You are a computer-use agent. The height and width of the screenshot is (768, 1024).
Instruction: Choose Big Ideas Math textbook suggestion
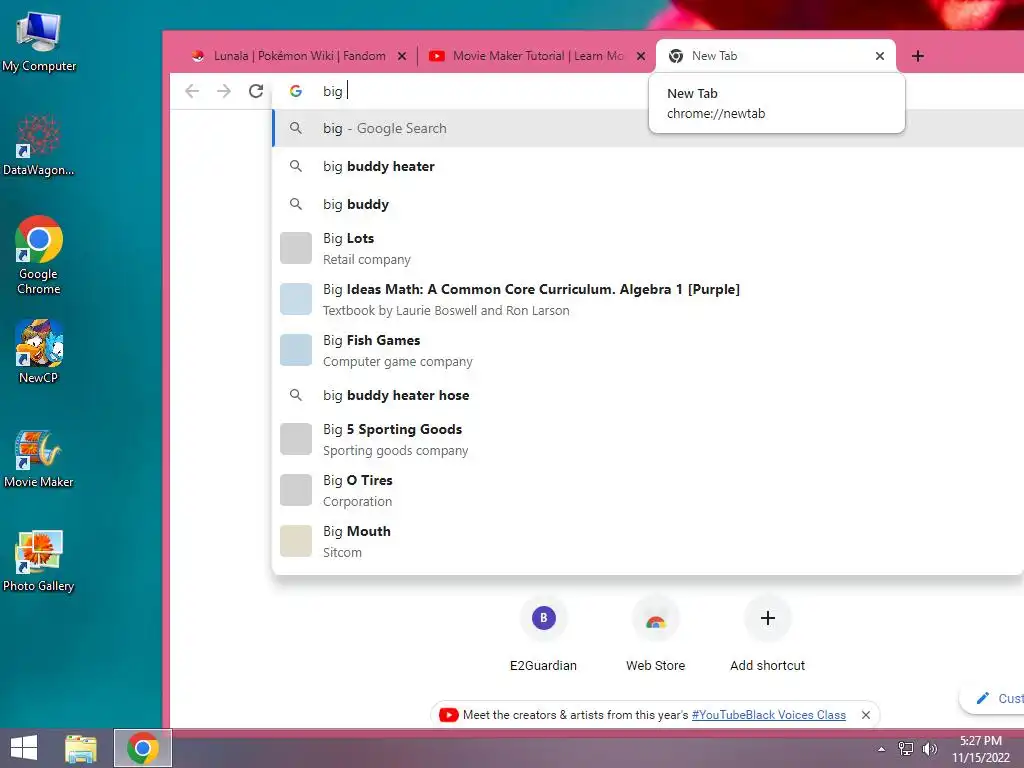coord(648,300)
